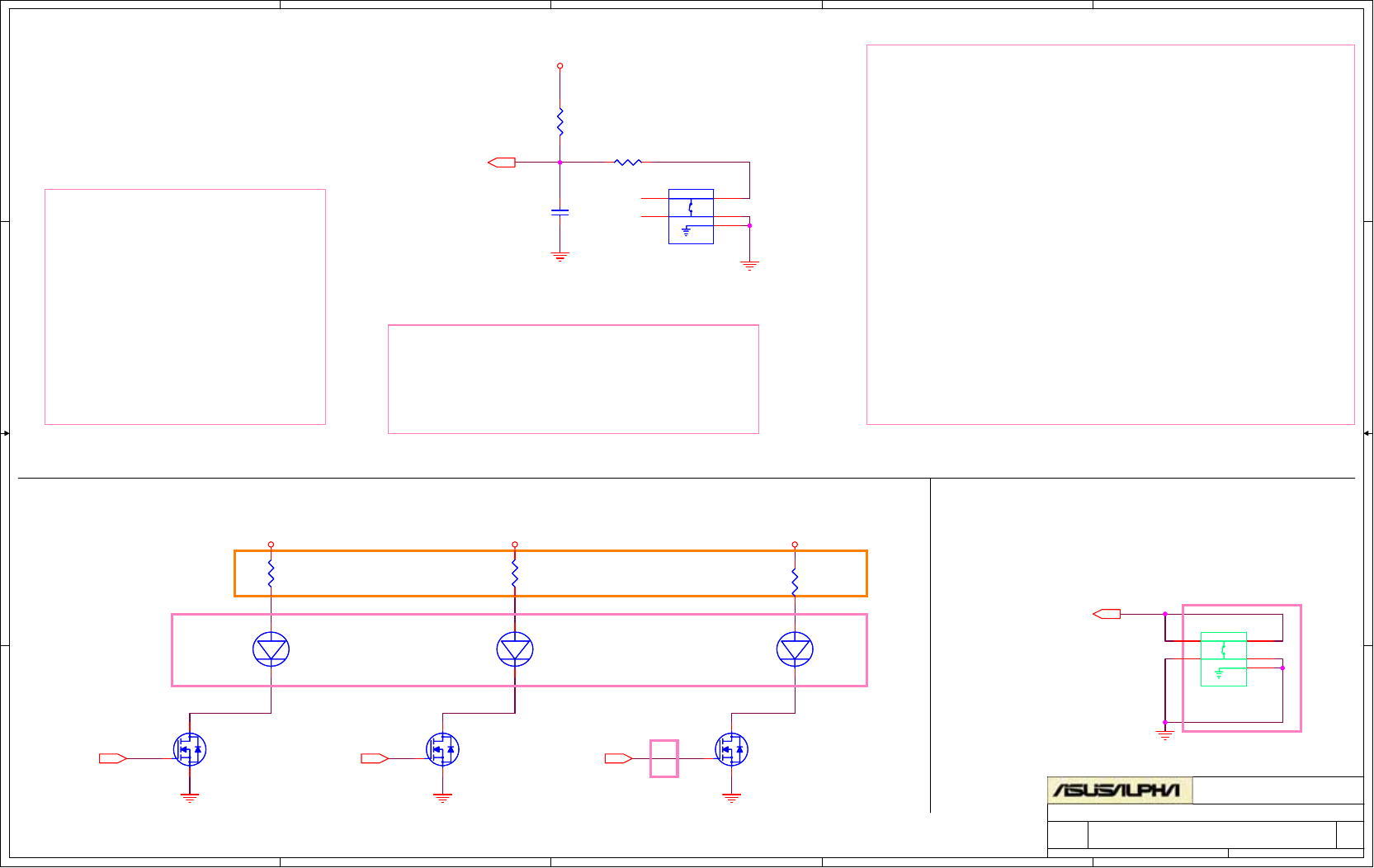Select the middle MOSFET transistor symbol
Image resolution: width=1374 pixels, height=868 pixels.
pos(443,749)
